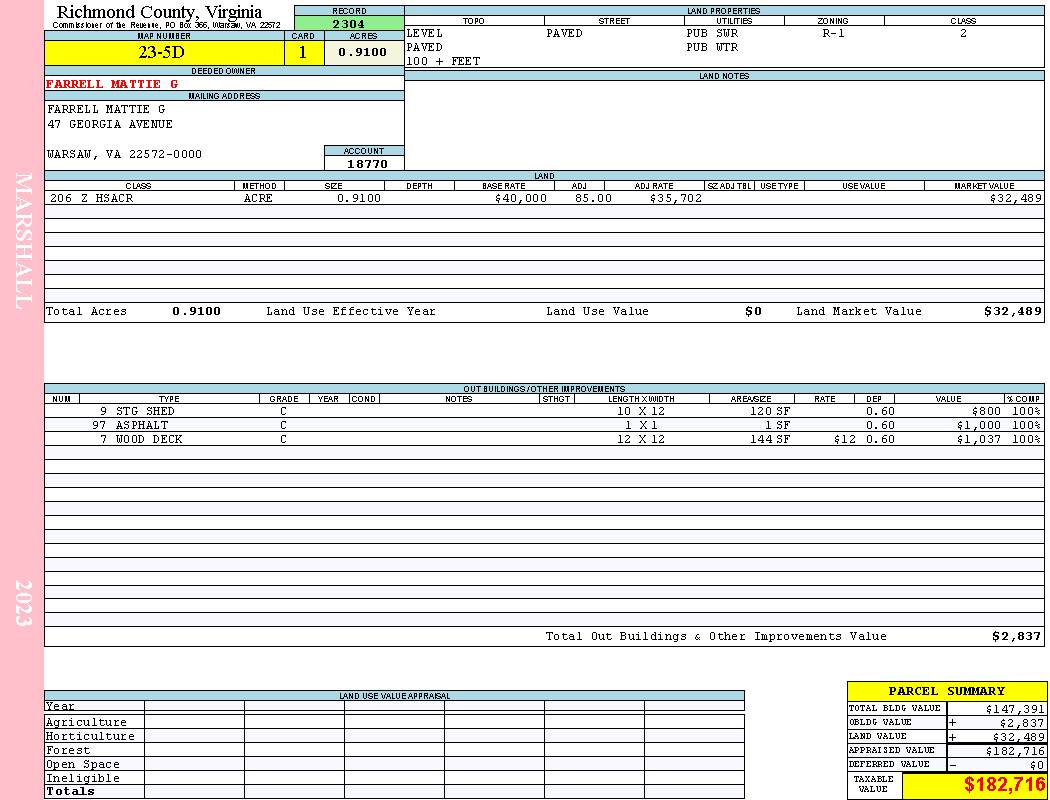Screen dimensions: 1050x800
Task: Click the PARCEL SUMMARY header
Action: [x=946, y=691]
